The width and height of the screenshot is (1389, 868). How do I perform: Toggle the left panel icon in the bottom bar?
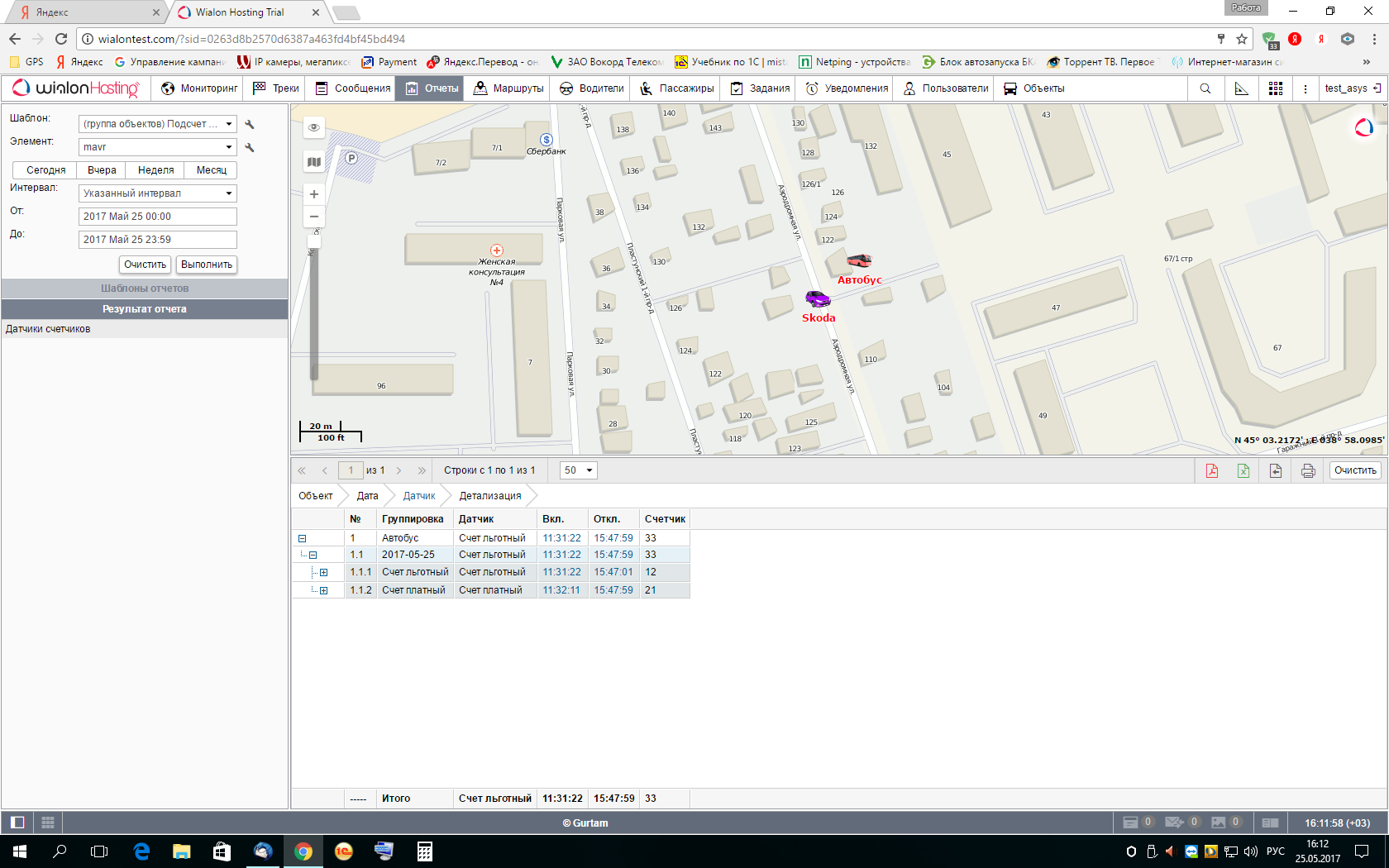tap(17, 823)
